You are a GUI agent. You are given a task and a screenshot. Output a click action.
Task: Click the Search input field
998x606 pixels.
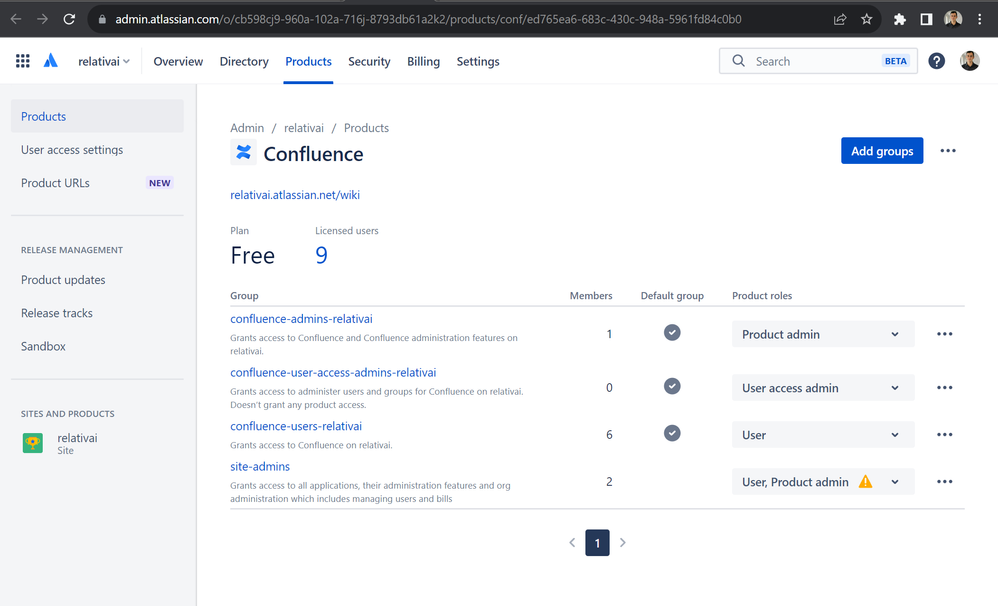coord(818,61)
